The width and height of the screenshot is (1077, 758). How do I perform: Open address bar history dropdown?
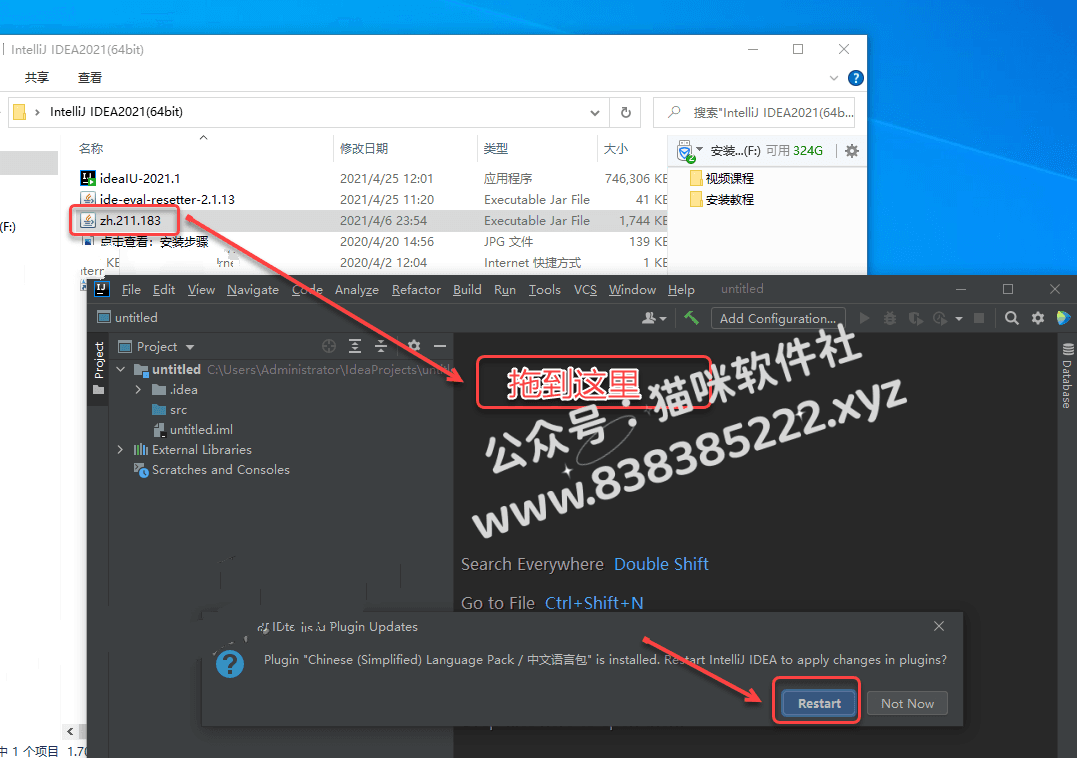595,113
